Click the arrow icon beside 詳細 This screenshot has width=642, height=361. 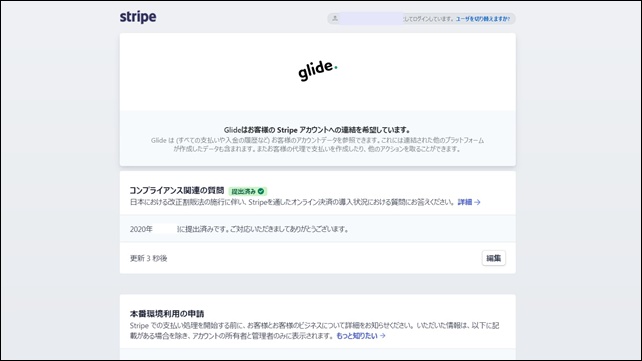pos(477,202)
